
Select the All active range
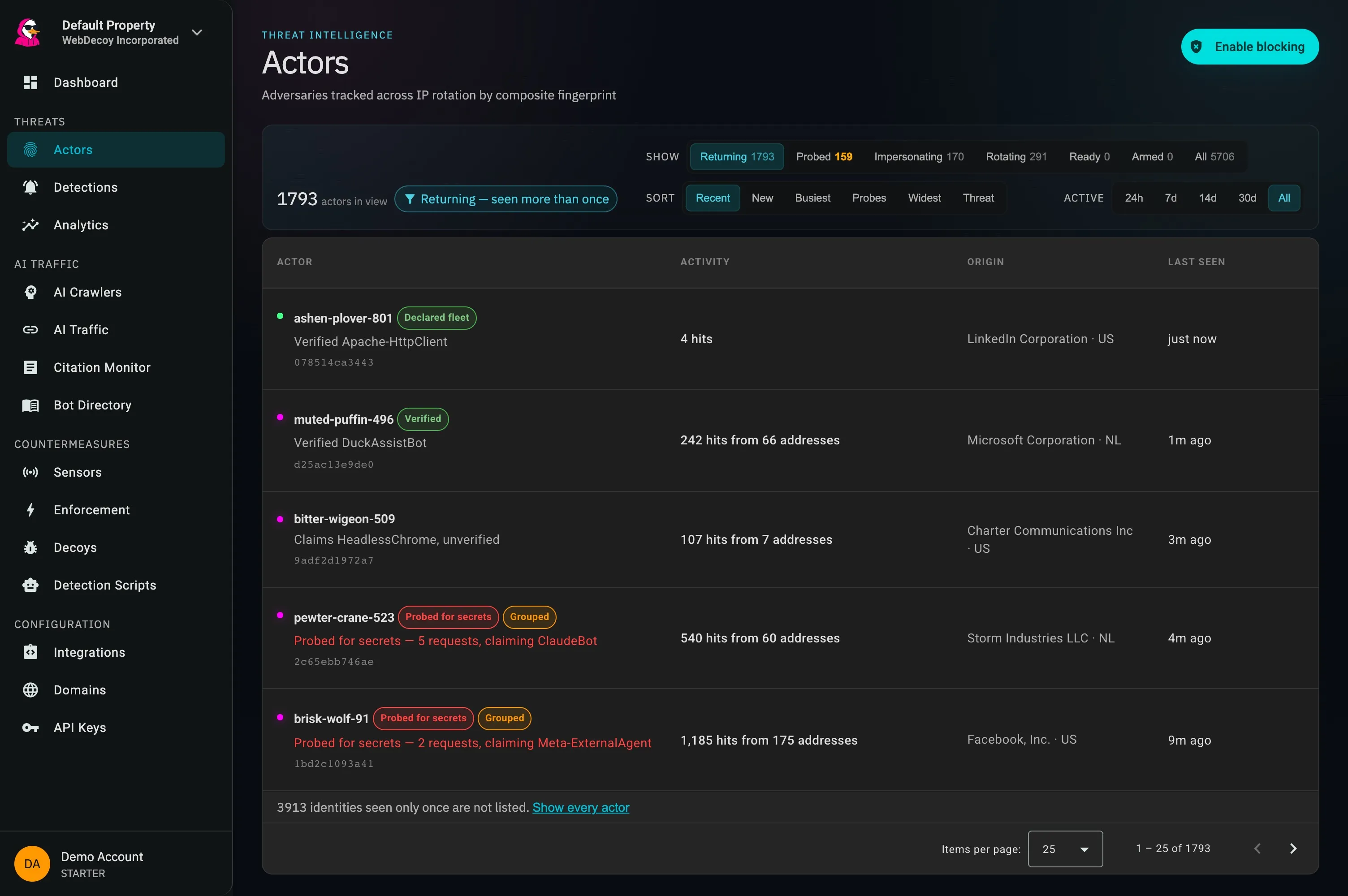(x=1284, y=198)
